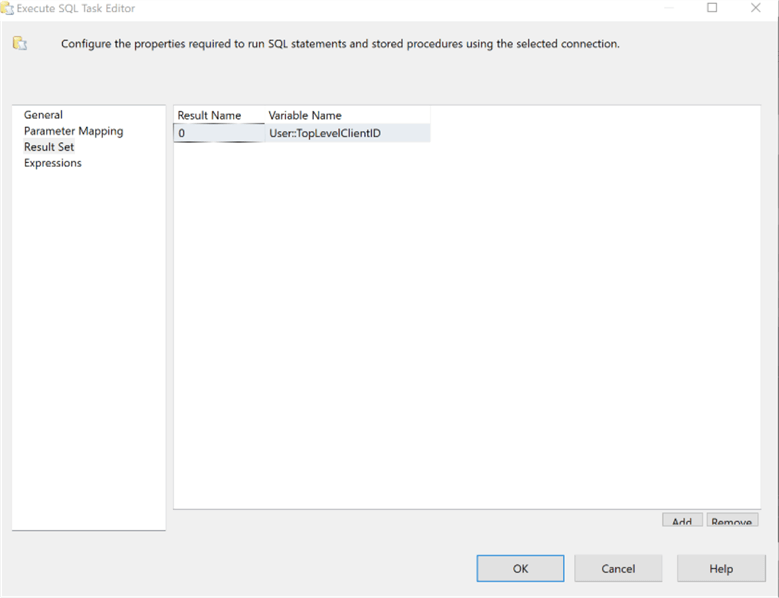The image size is (779, 598).
Task: Click the task configuration icon beside the description
Action: pos(20,43)
